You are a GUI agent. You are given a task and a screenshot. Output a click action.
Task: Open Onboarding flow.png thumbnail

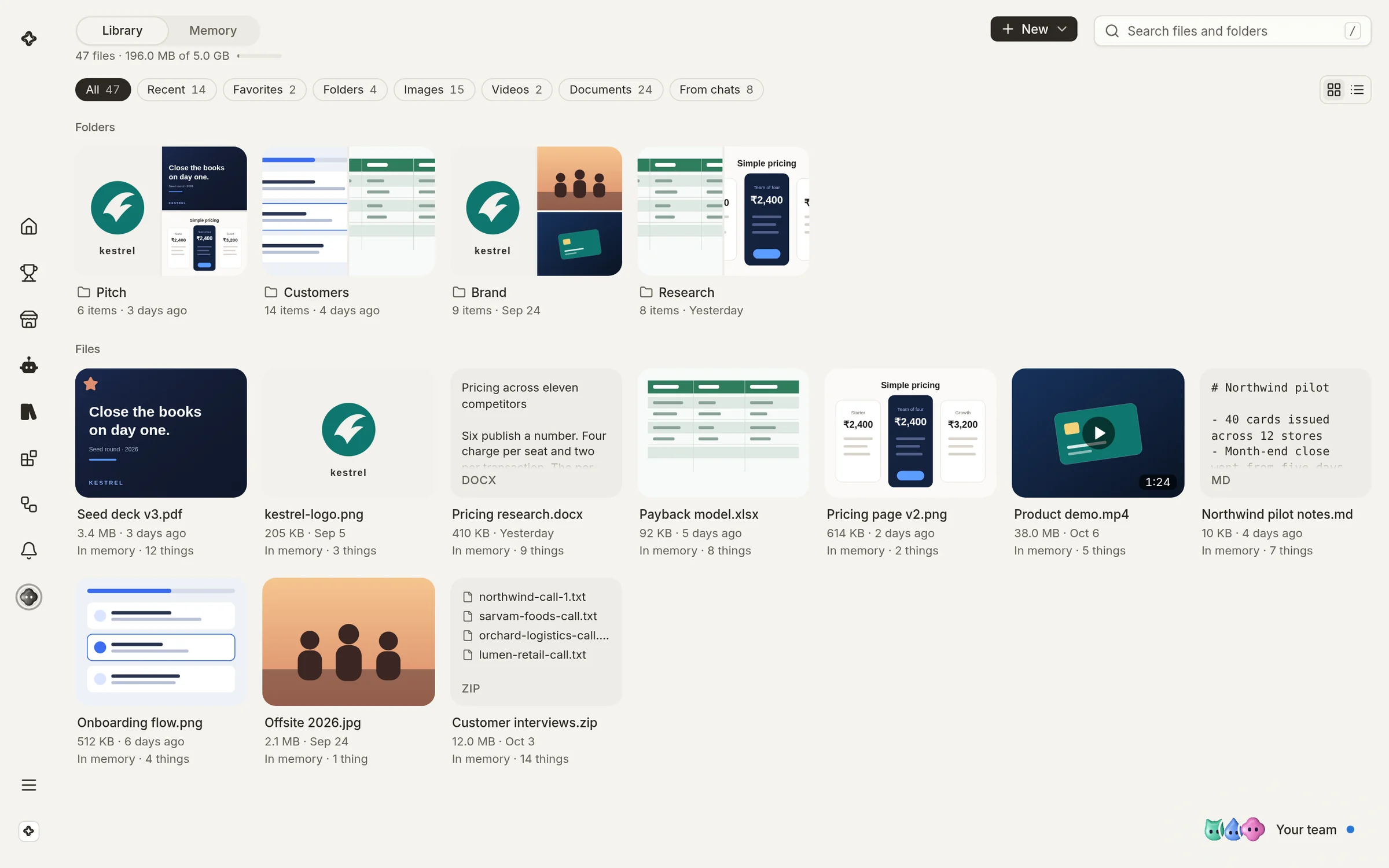tap(161, 642)
